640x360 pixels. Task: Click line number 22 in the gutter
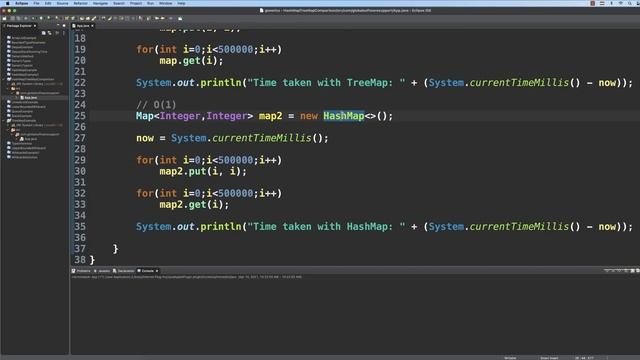click(x=80, y=83)
